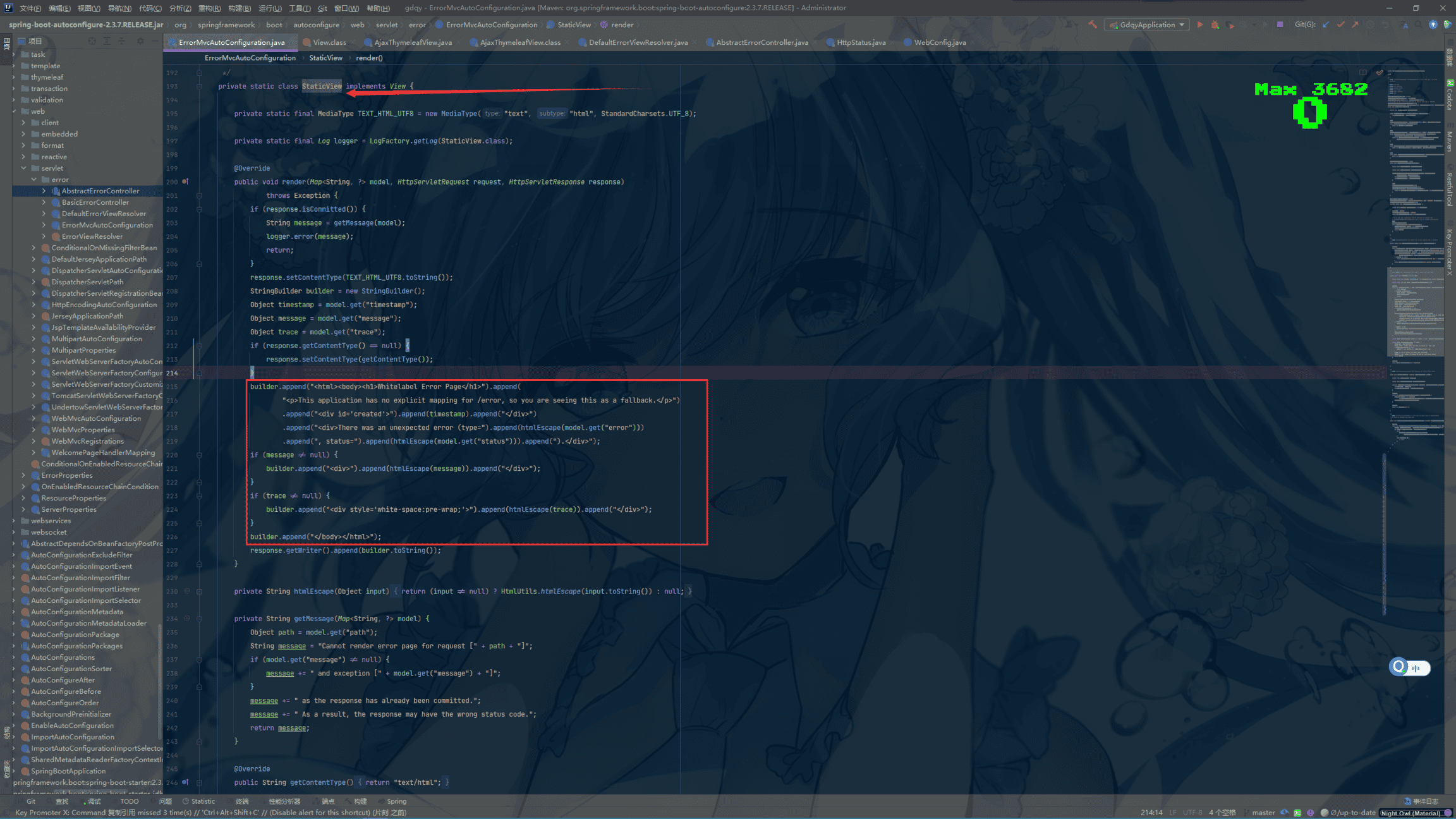
Task: Click the hammer Build project icon
Action: point(1093,25)
